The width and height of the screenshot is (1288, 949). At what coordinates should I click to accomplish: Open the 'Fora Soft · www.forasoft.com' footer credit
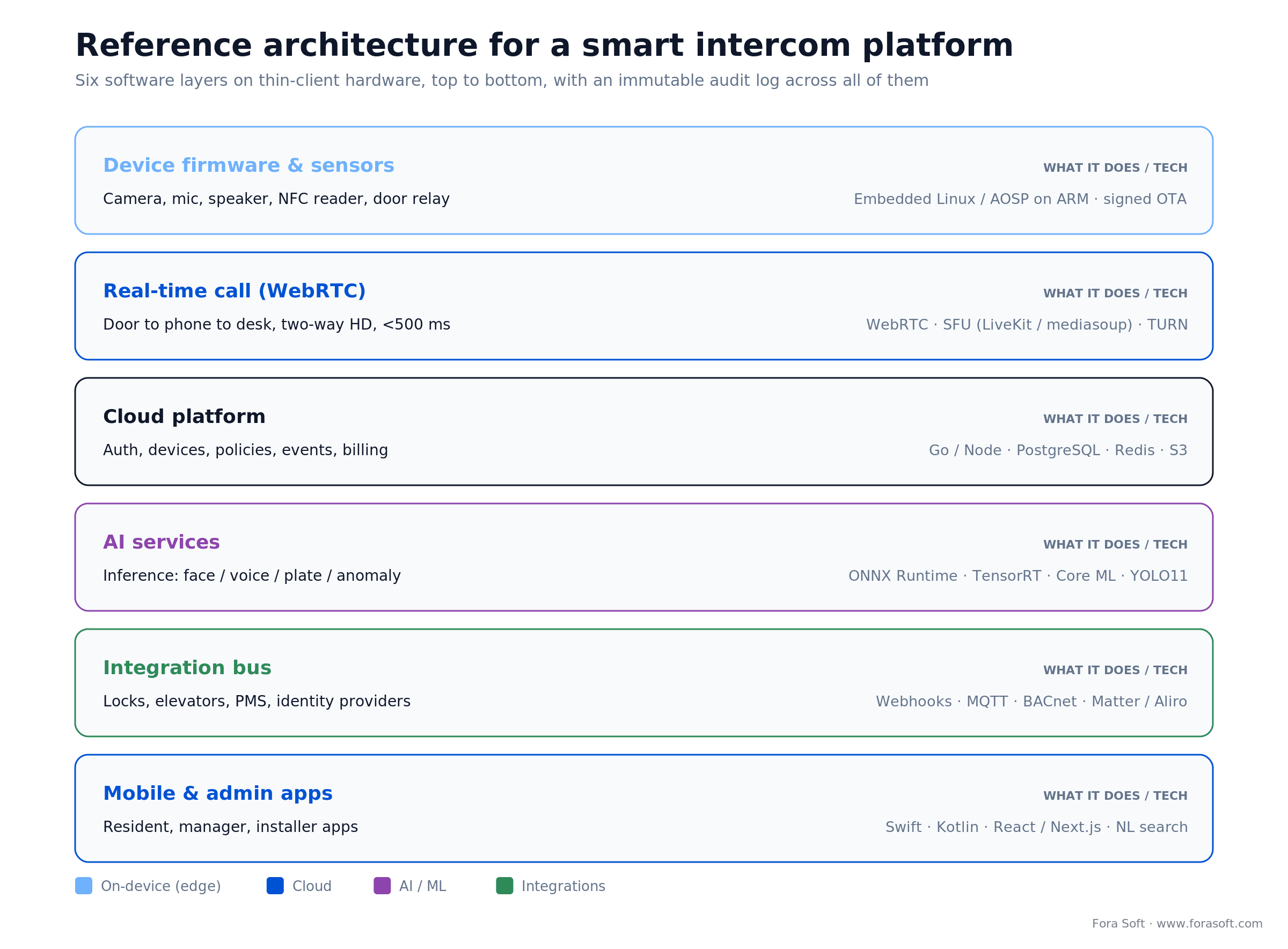[1177, 924]
